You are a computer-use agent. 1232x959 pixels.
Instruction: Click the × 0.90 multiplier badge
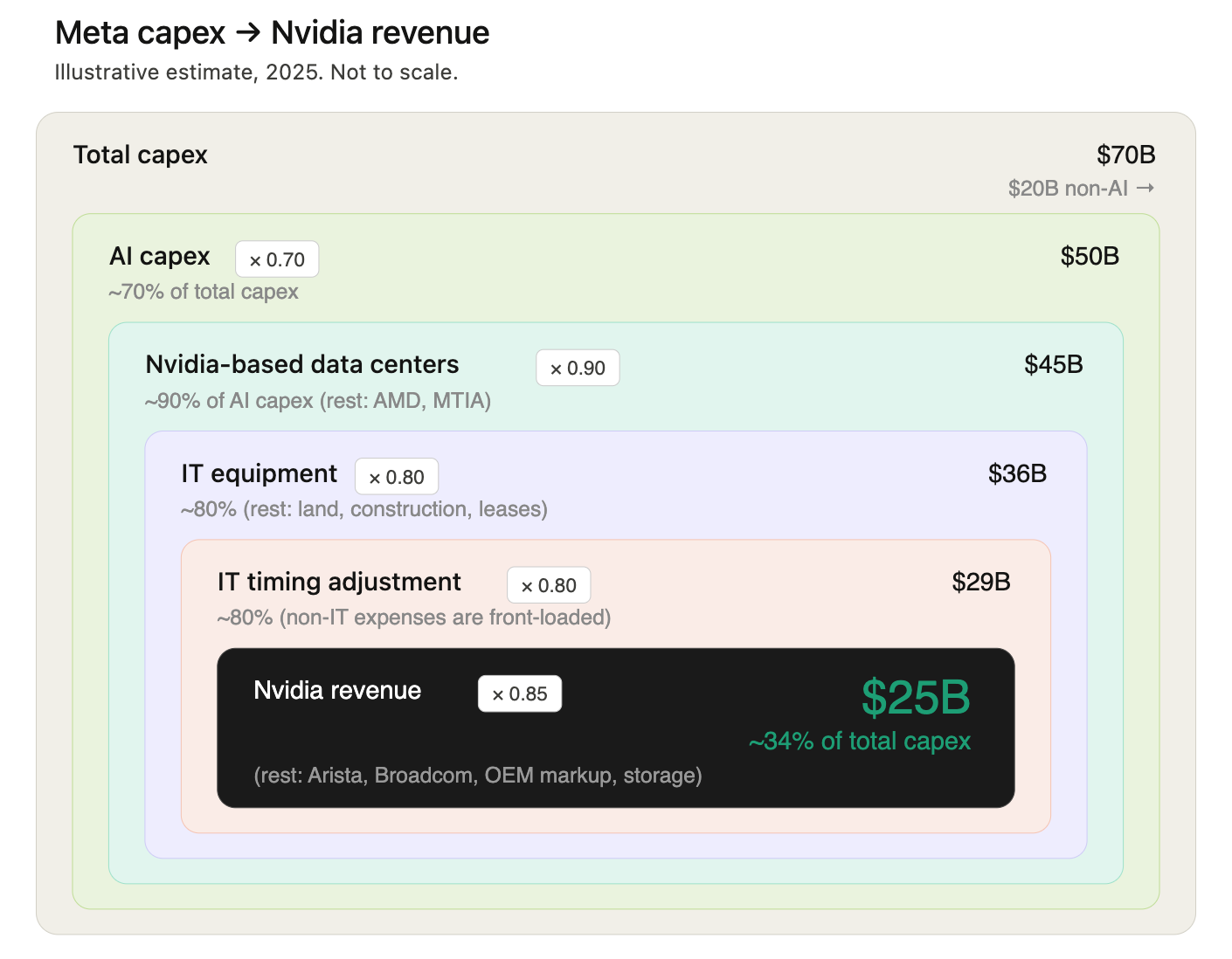click(578, 368)
